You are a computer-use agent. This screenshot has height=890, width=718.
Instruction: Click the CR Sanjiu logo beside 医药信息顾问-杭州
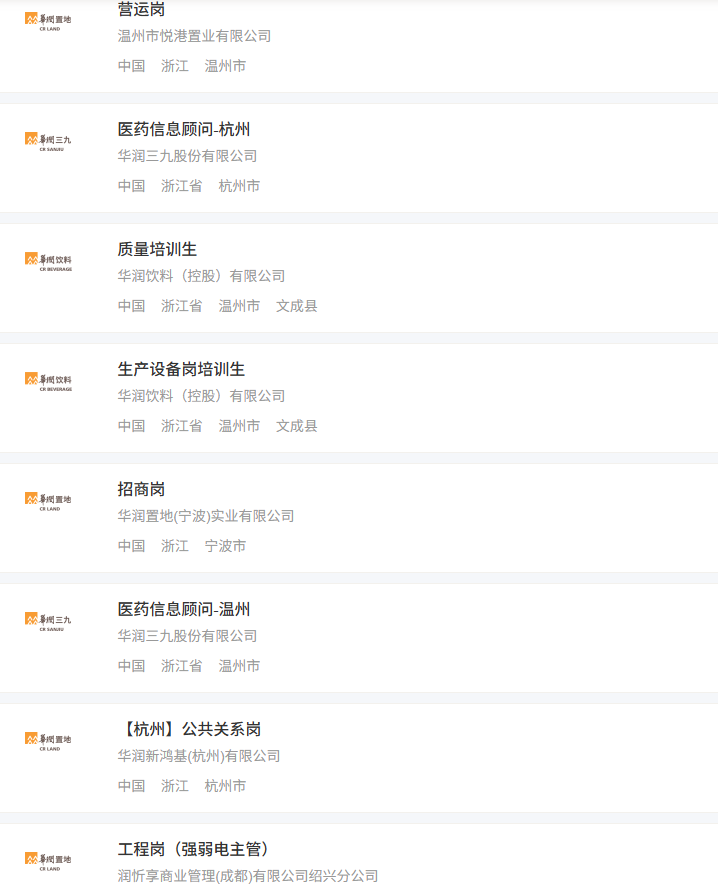point(48,141)
